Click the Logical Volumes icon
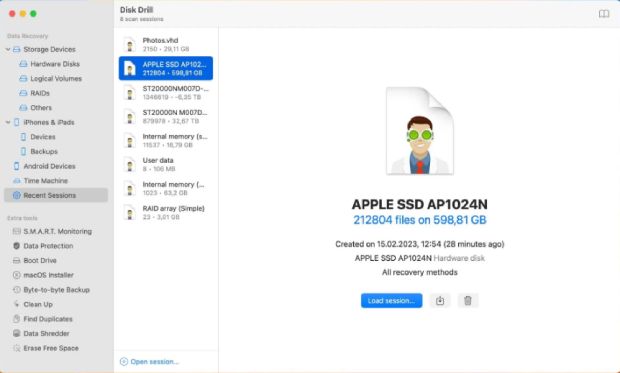Viewport: 620px width, 373px height. click(23, 79)
